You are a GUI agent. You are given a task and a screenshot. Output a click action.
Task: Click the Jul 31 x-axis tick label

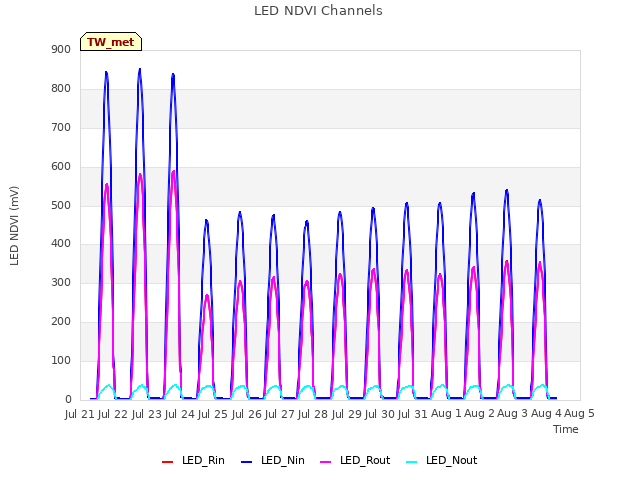tap(413, 414)
